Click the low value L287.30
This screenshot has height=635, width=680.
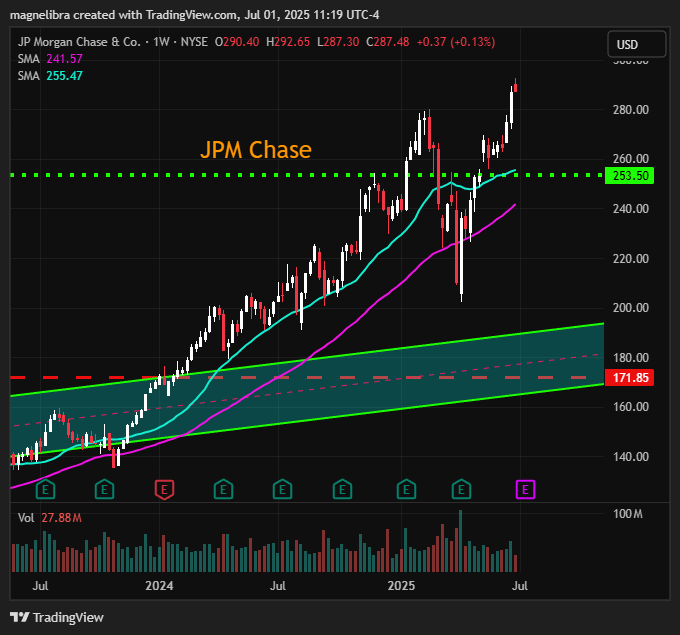coord(338,42)
